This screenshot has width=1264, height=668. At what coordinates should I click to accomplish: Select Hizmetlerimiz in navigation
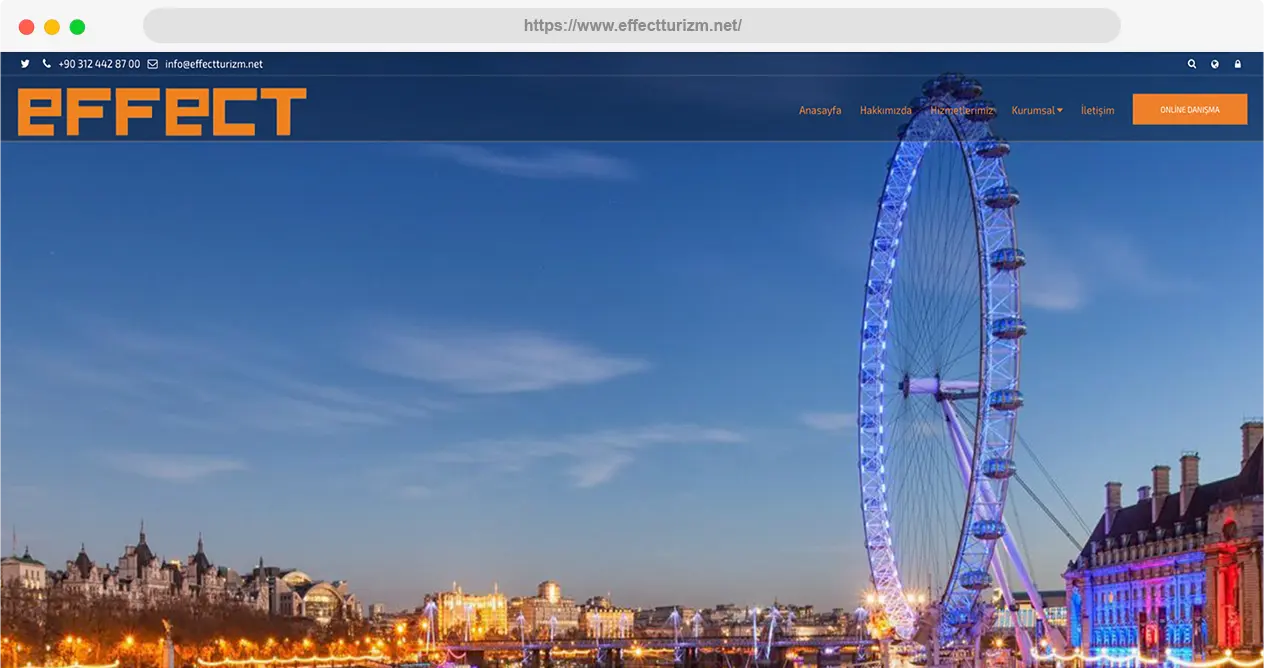962,110
